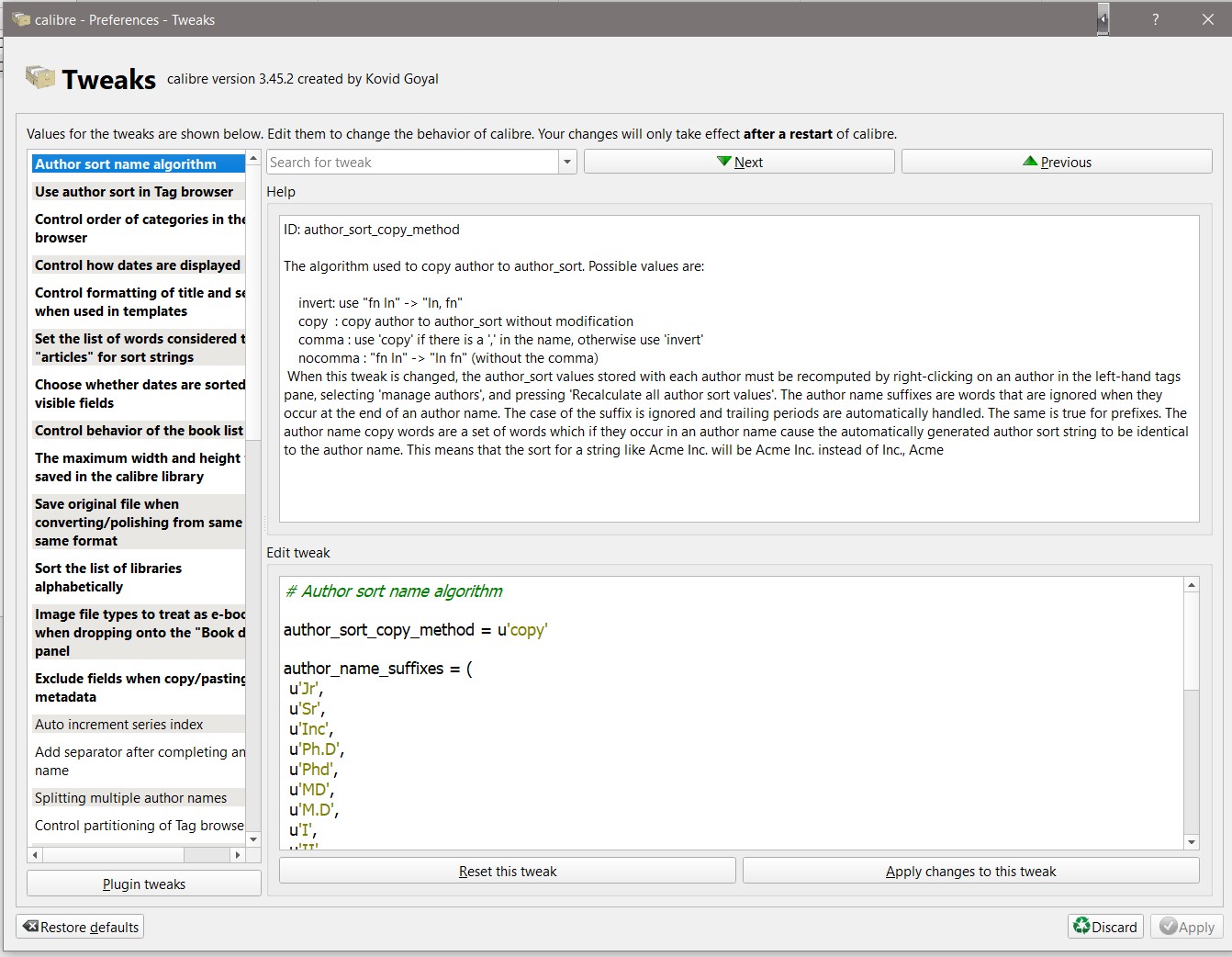Click Apply changes to this tweak
This screenshot has width=1232, height=957.
(x=971, y=871)
